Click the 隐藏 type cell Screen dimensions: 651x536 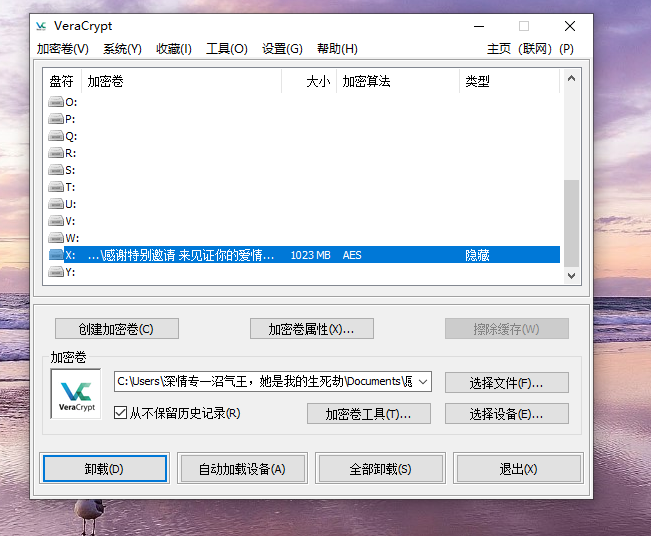[x=477, y=255]
